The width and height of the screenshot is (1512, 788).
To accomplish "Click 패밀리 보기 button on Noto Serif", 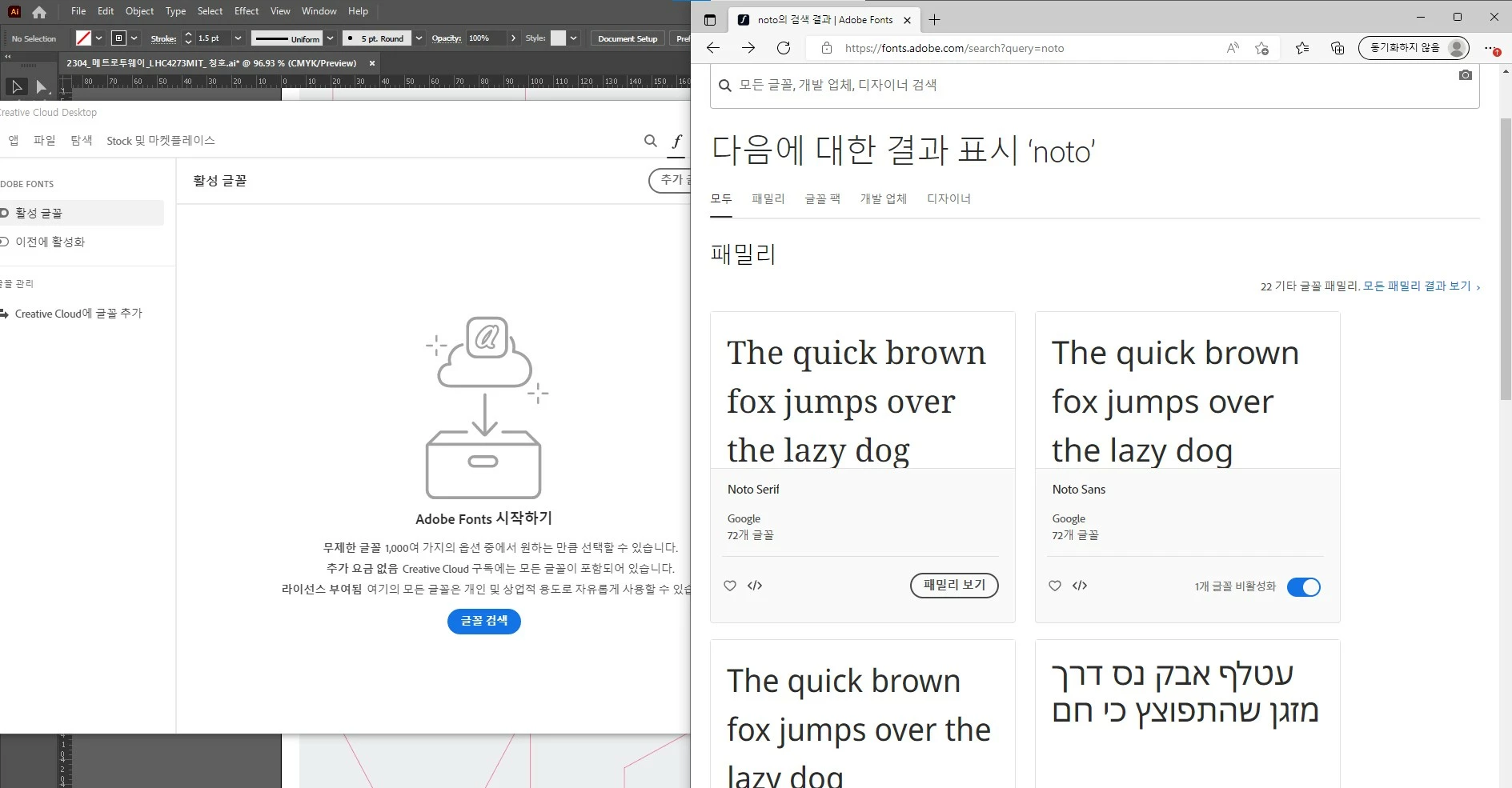I will [x=954, y=586].
